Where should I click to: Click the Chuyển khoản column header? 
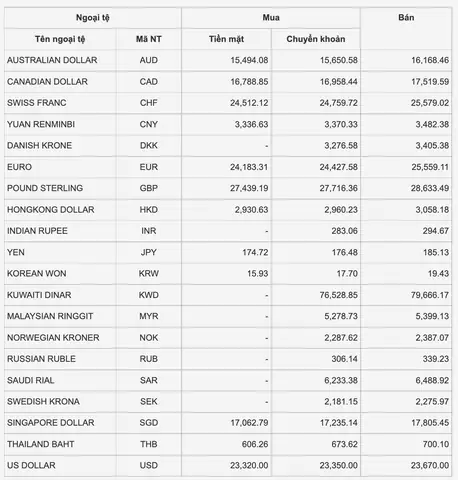(x=316, y=39)
